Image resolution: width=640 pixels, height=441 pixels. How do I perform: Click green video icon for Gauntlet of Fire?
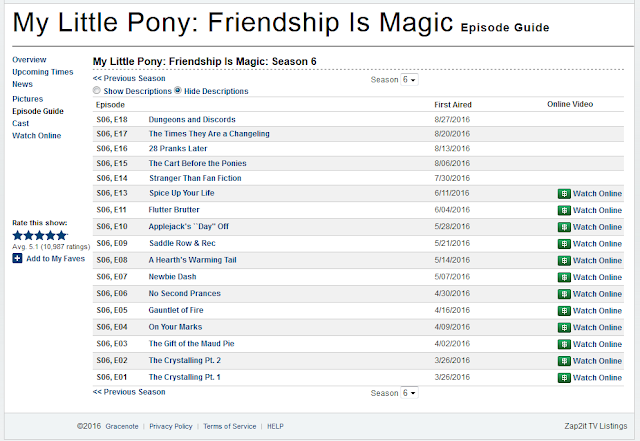564,311
